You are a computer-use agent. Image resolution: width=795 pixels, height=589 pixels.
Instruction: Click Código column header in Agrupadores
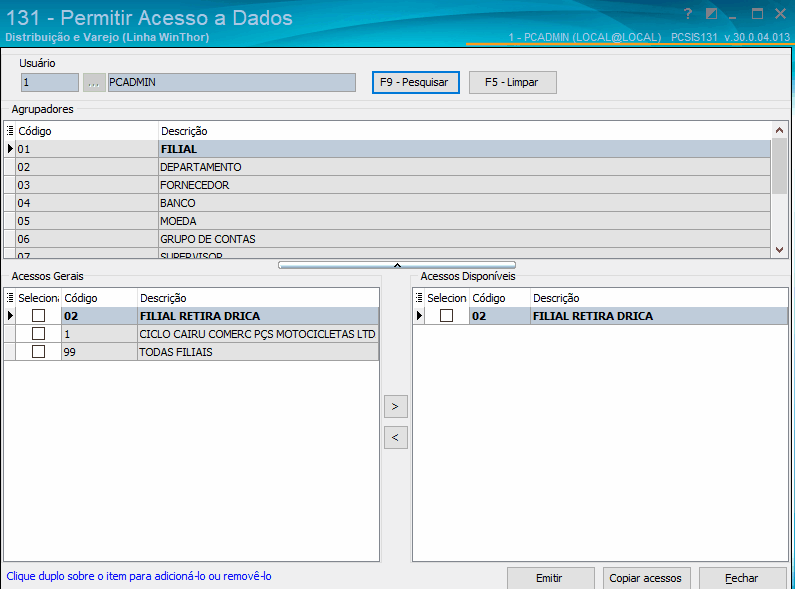[87, 131]
